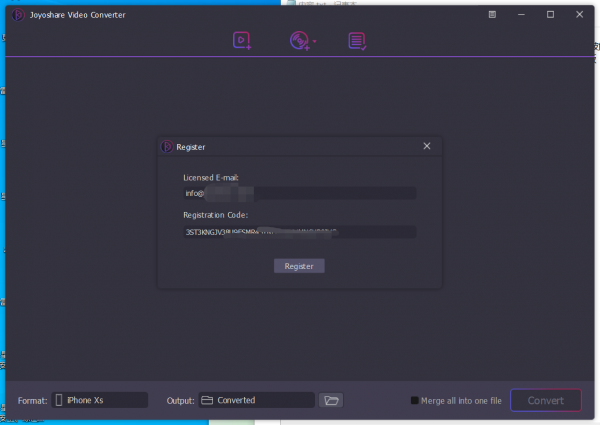Expand the Load DVD dropdown arrow
Image resolution: width=600 pixels, height=425 pixels.
pos(315,41)
